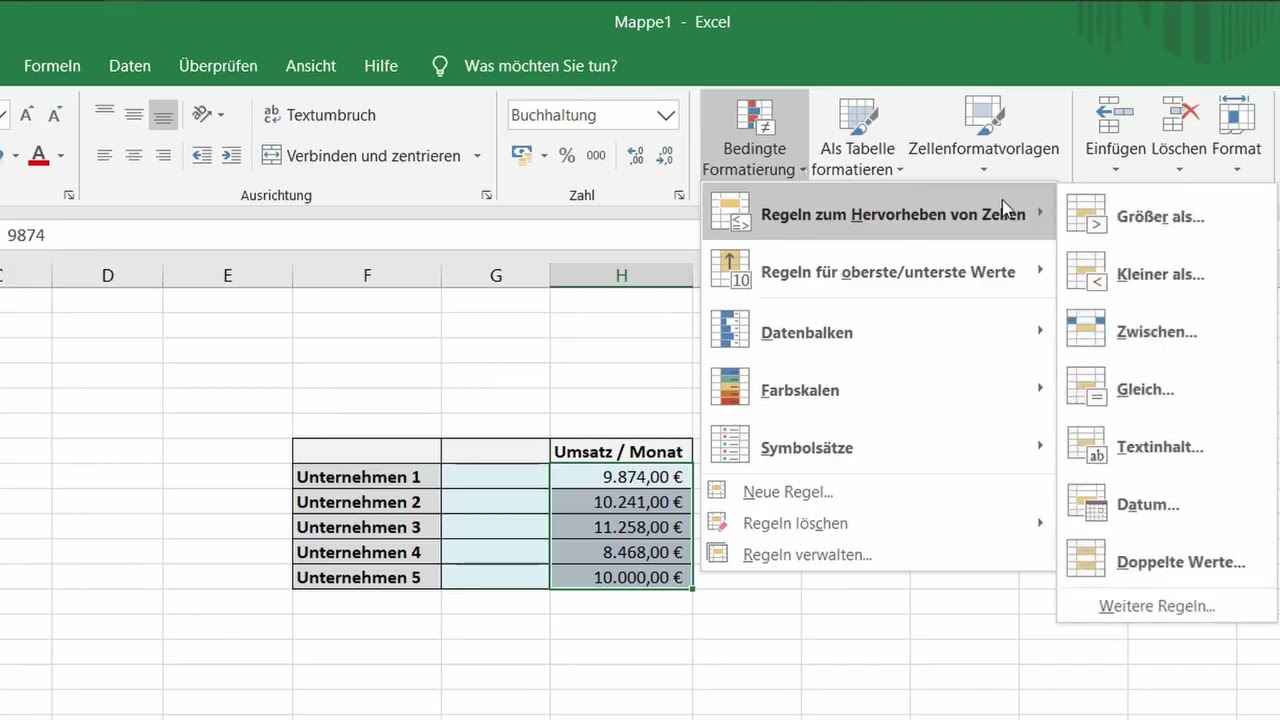Viewport: 1280px width, 720px height.
Task: Open Regeln löschen submenu
Action: point(878,523)
